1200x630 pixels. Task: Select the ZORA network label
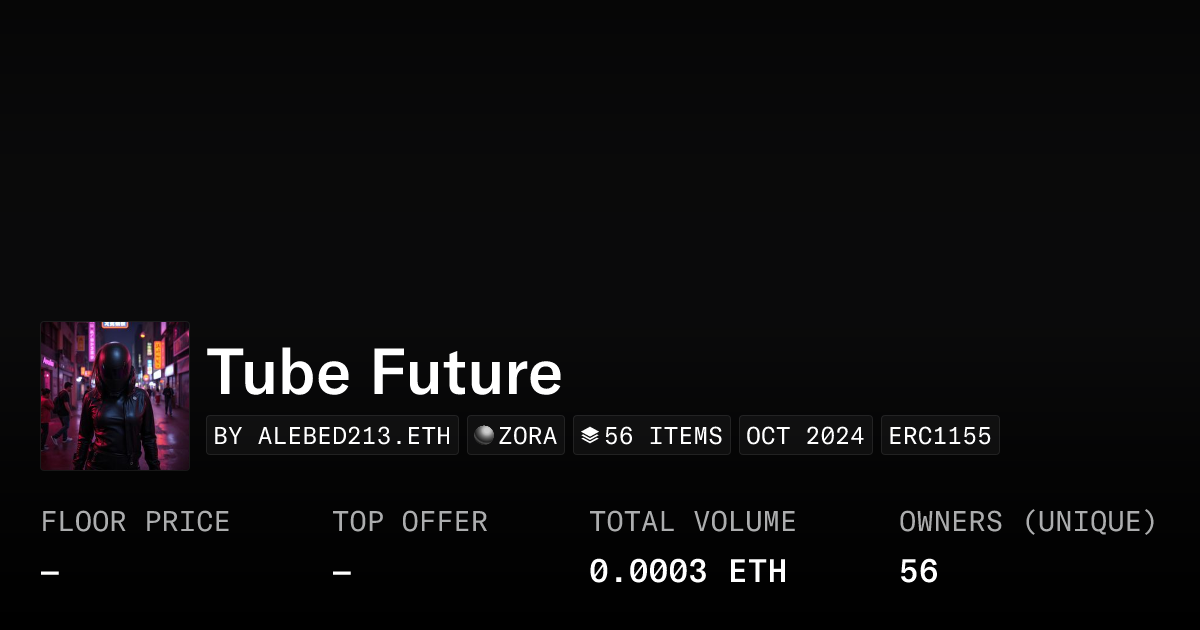click(527, 435)
